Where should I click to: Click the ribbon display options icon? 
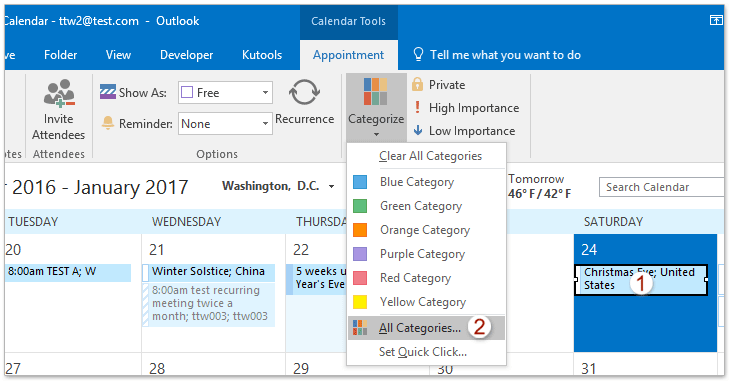tap(716, 20)
